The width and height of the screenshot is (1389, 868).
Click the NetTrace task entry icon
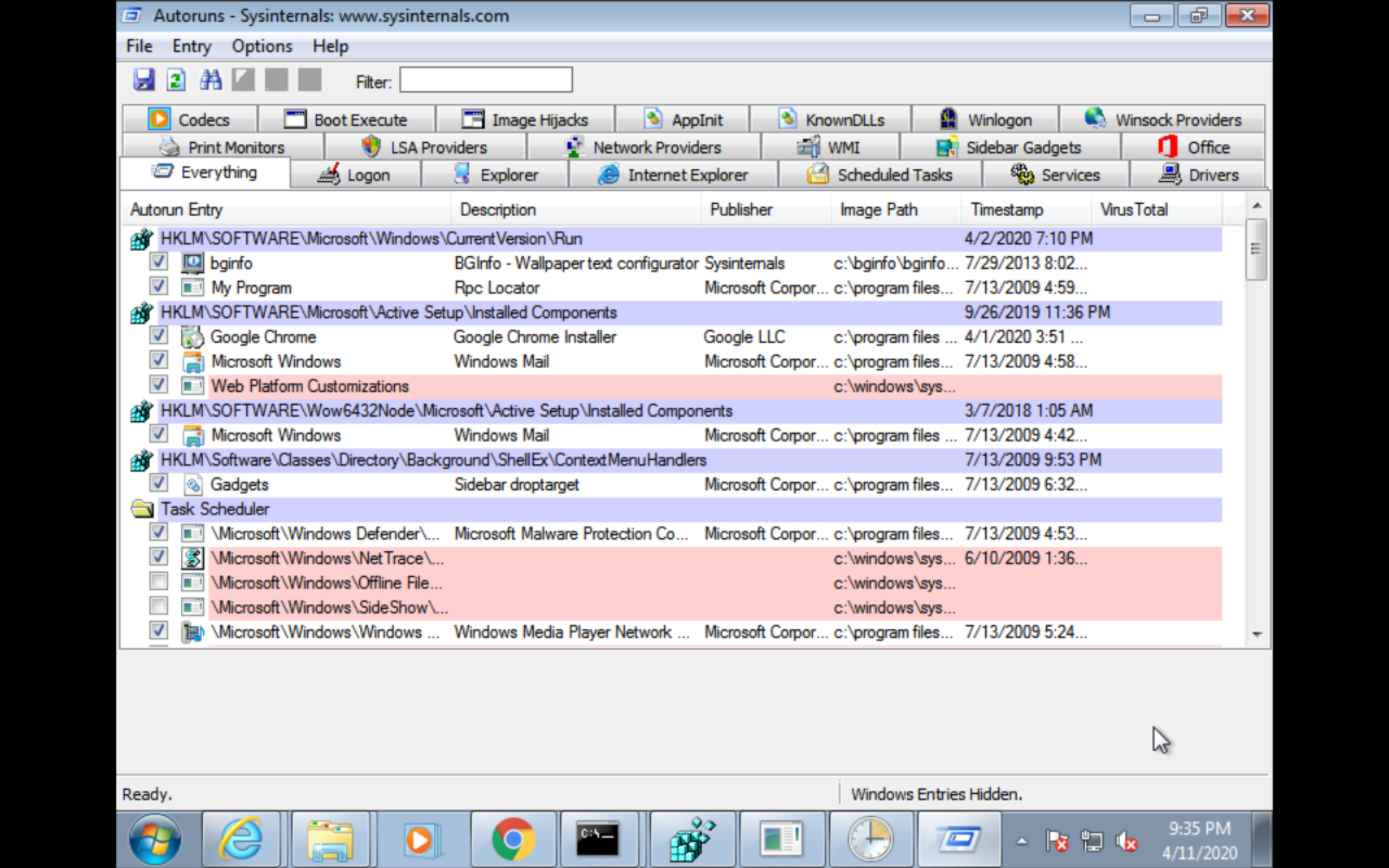(192, 558)
